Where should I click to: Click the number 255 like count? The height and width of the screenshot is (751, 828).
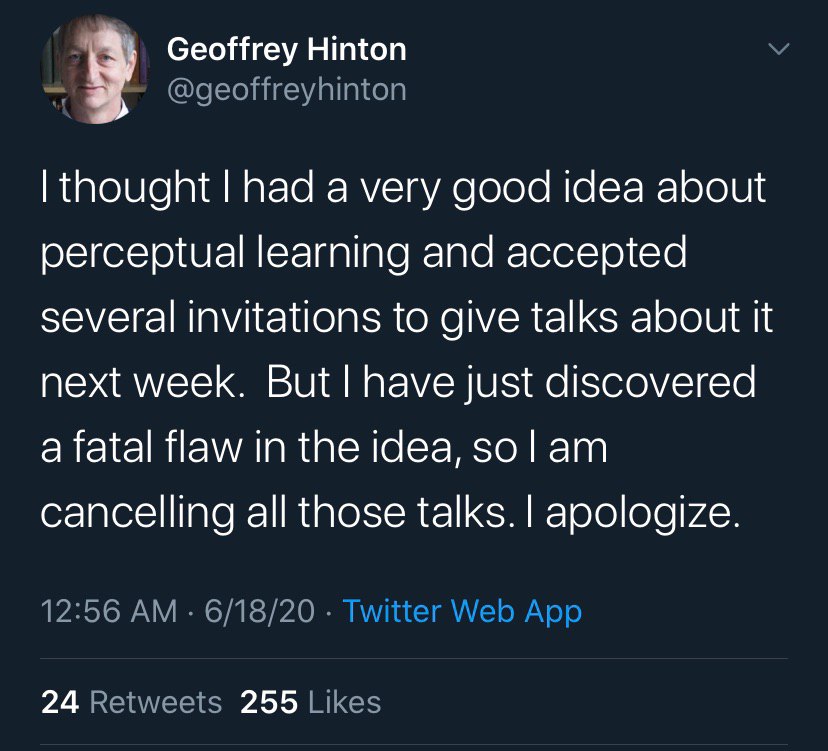tap(269, 702)
